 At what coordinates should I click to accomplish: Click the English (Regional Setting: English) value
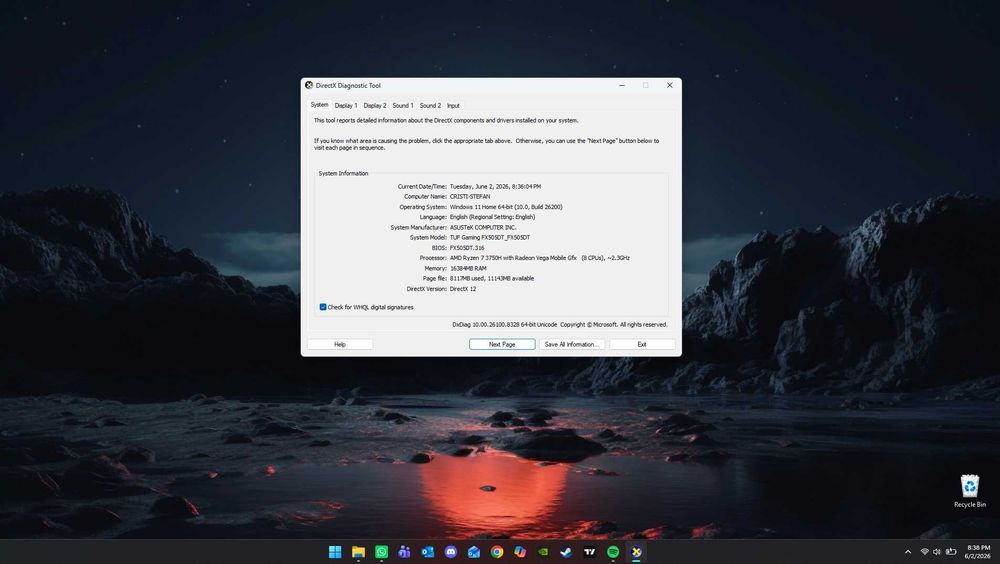tap(492, 217)
